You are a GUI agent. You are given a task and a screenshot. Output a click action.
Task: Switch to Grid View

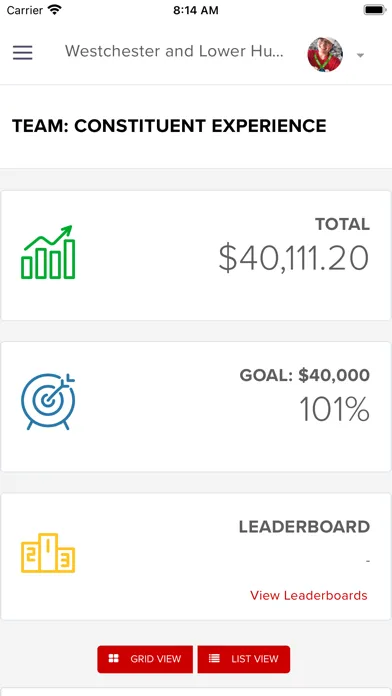point(145,659)
